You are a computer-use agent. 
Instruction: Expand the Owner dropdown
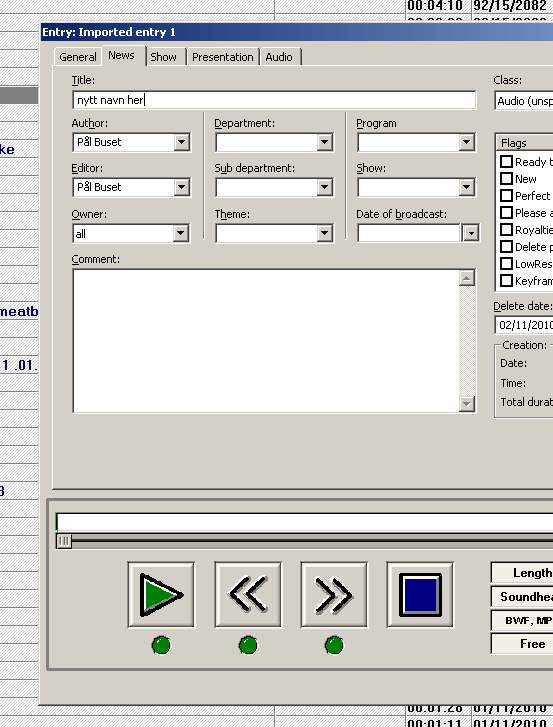[181, 233]
